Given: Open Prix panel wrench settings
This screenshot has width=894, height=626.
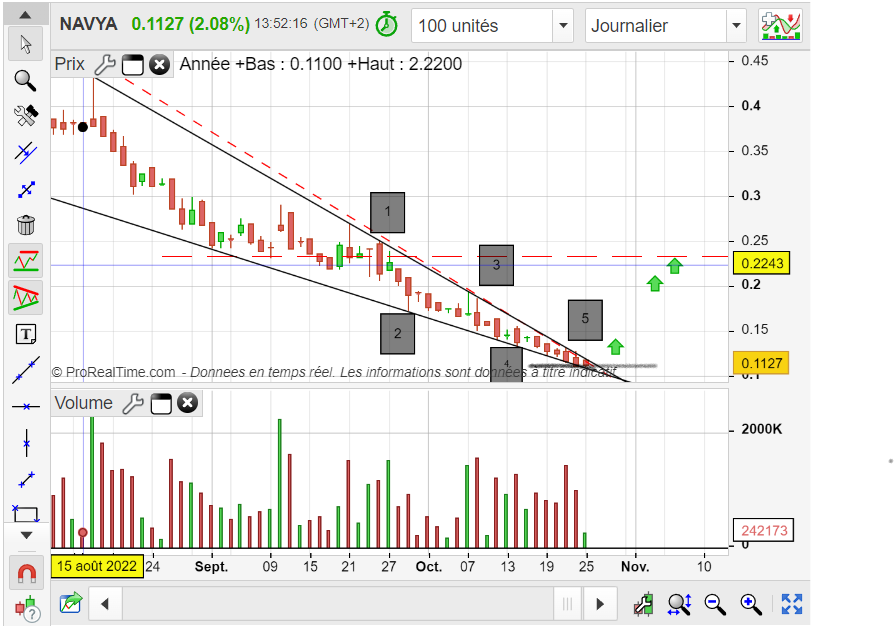Looking at the screenshot, I should (105, 64).
